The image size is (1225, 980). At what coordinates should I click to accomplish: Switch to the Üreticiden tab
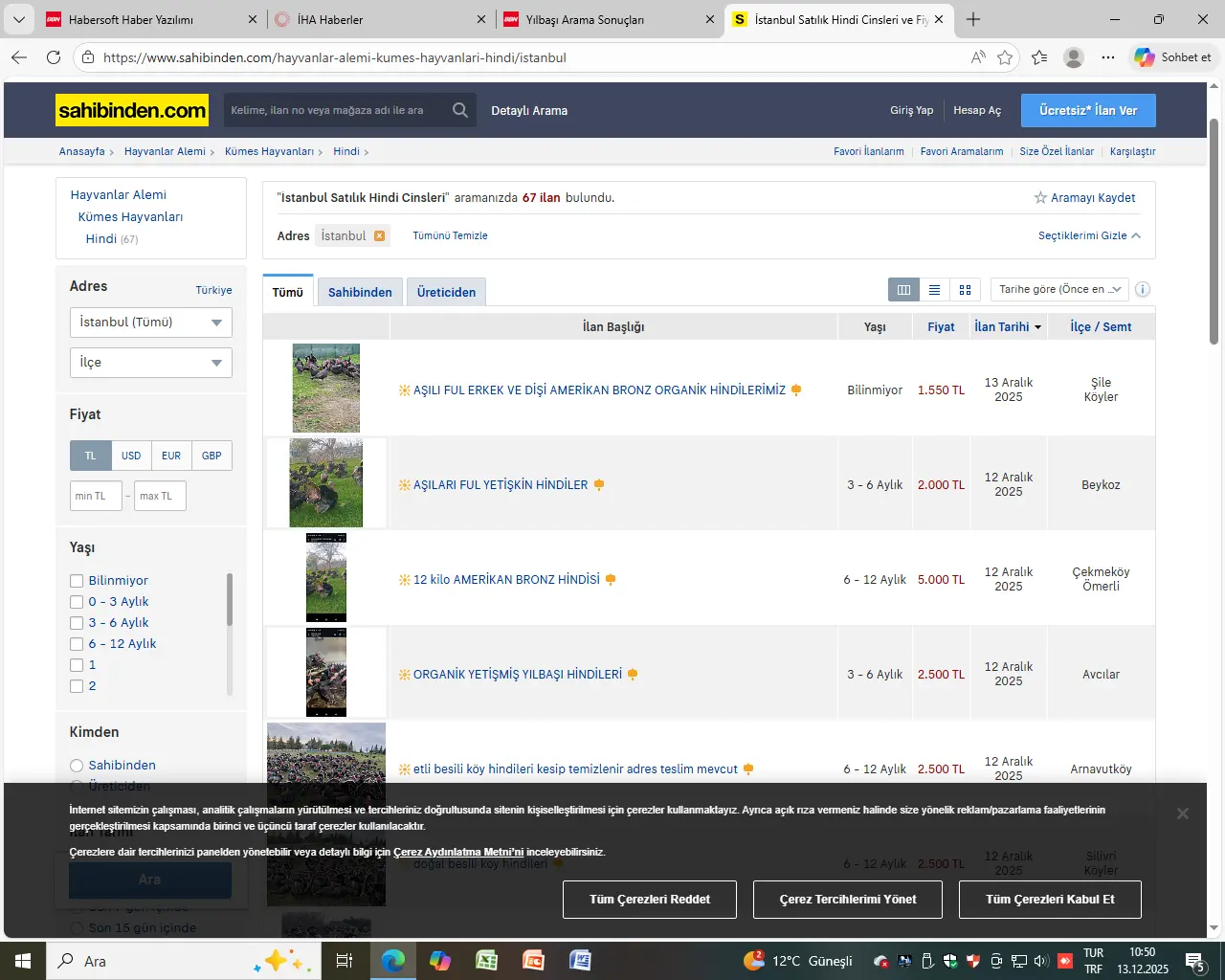(x=446, y=292)
